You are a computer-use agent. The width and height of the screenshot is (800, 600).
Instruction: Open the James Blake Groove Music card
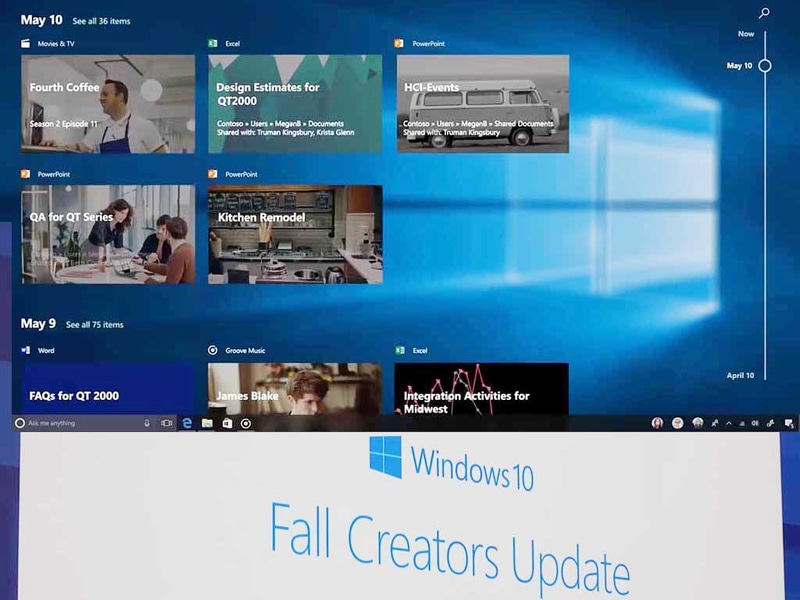coord(295,389)
